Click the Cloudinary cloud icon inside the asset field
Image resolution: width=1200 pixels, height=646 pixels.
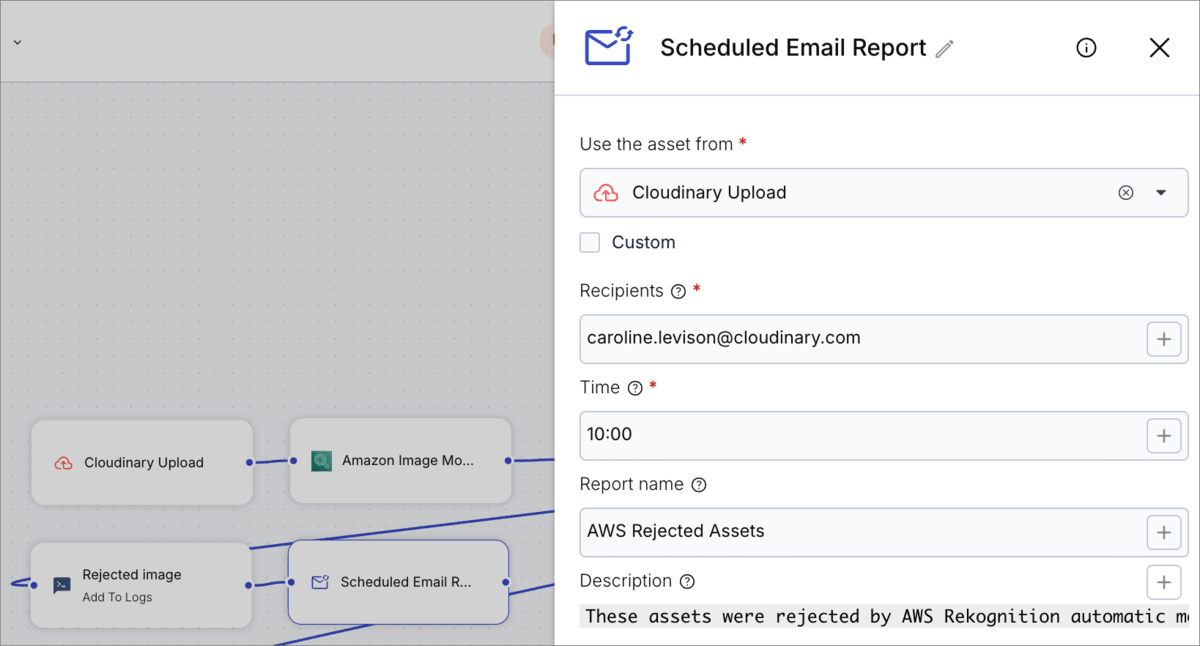pyautogui.click(x=605, y=192)
